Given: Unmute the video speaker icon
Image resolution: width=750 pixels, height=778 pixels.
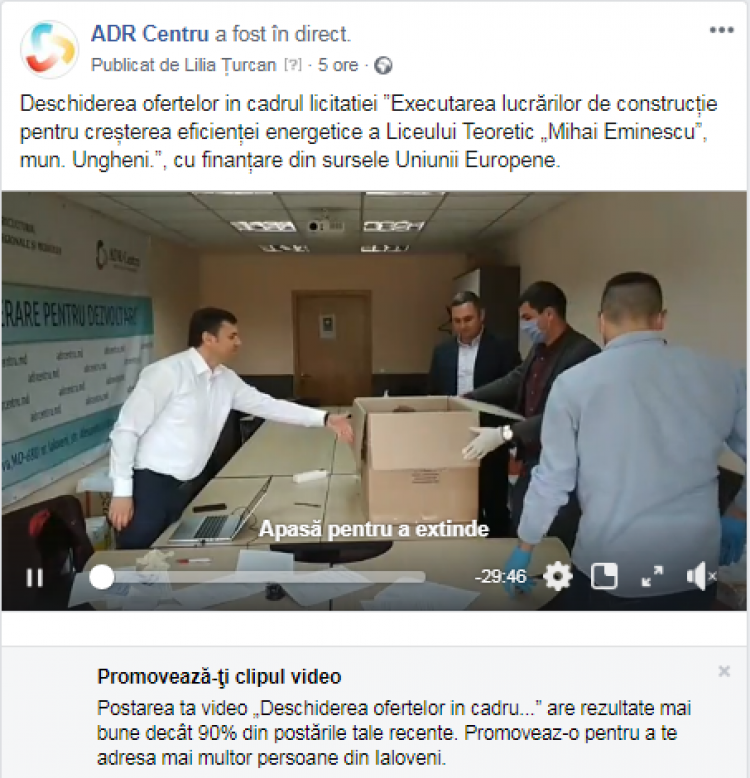Looking at the screenshot, I should [x=700, y=577].
